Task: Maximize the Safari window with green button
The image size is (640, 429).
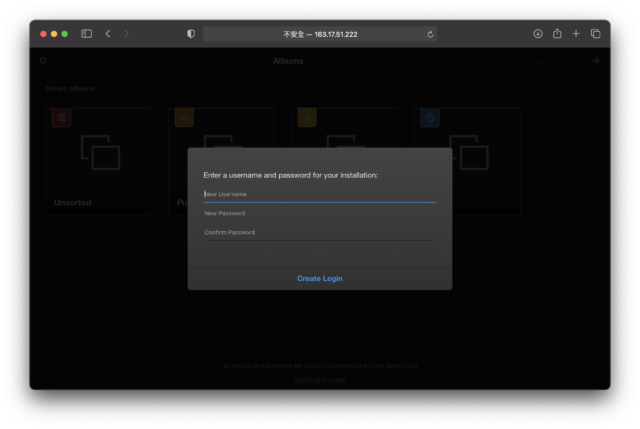Action: tap(64, 34)
